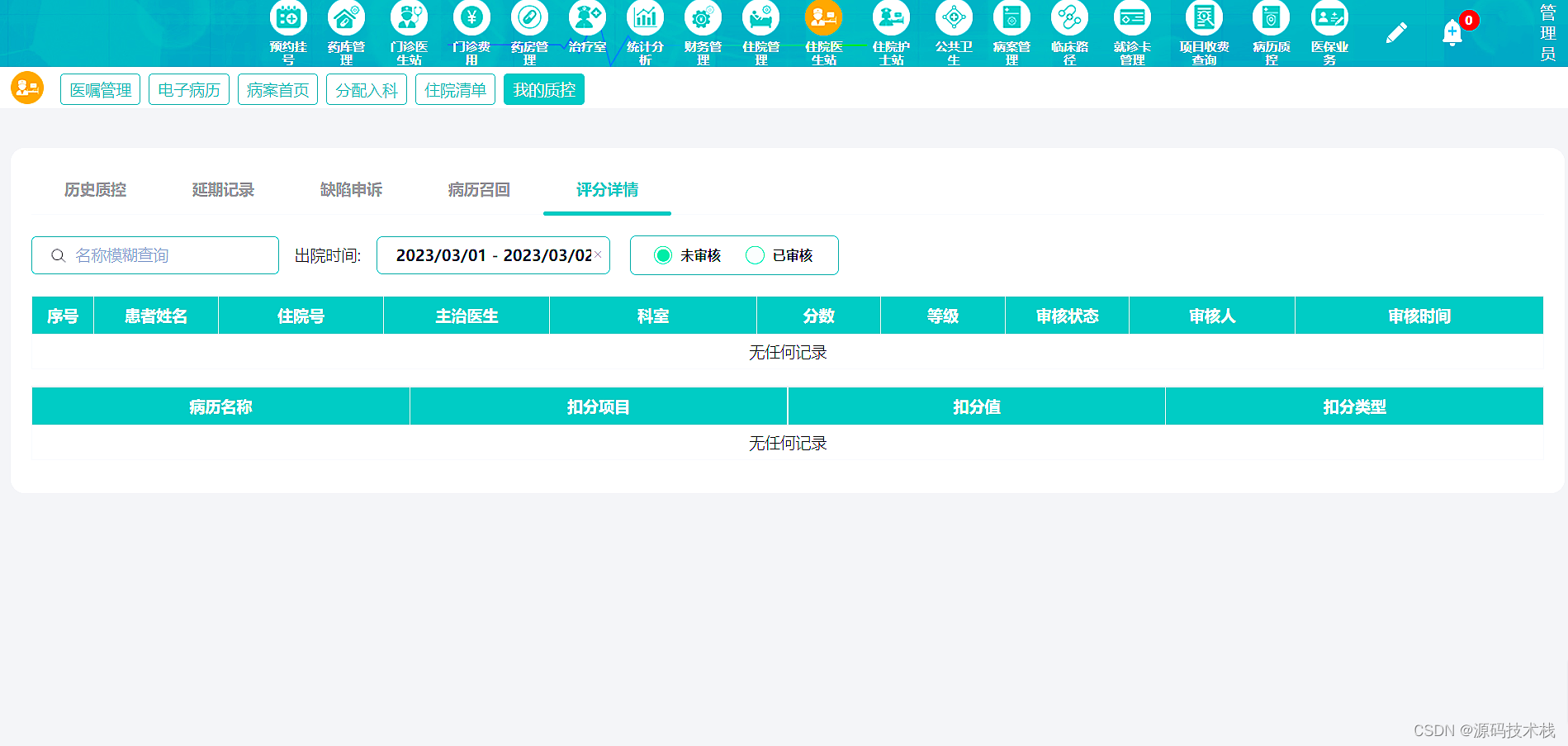The image size is (1568, 746).
Task: Click the 扣分值 column header
Action: pyautogui.click(x=977, y=406)
